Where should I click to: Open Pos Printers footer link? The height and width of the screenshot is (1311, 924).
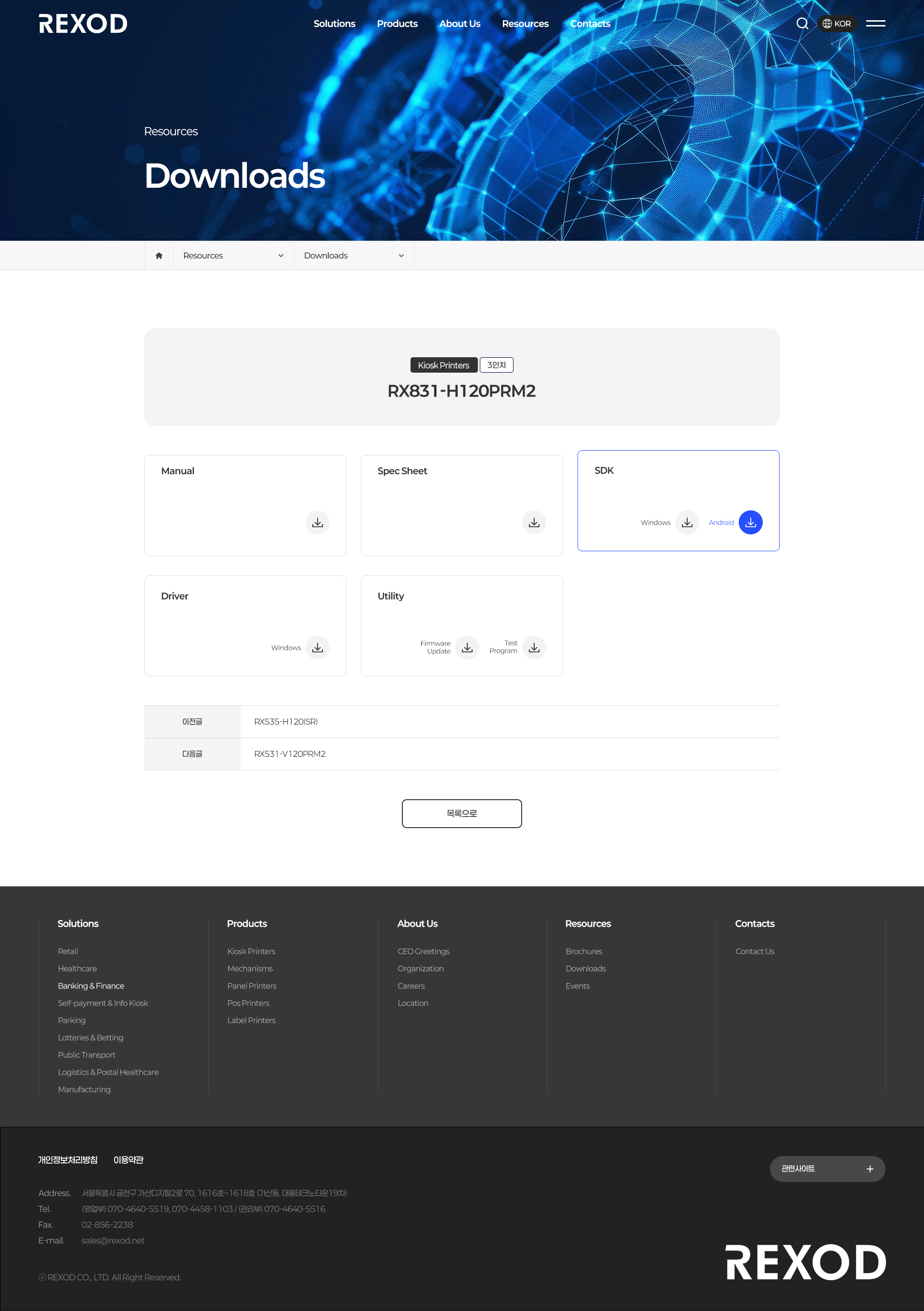pyautogui.click(x=248, y=1003)
